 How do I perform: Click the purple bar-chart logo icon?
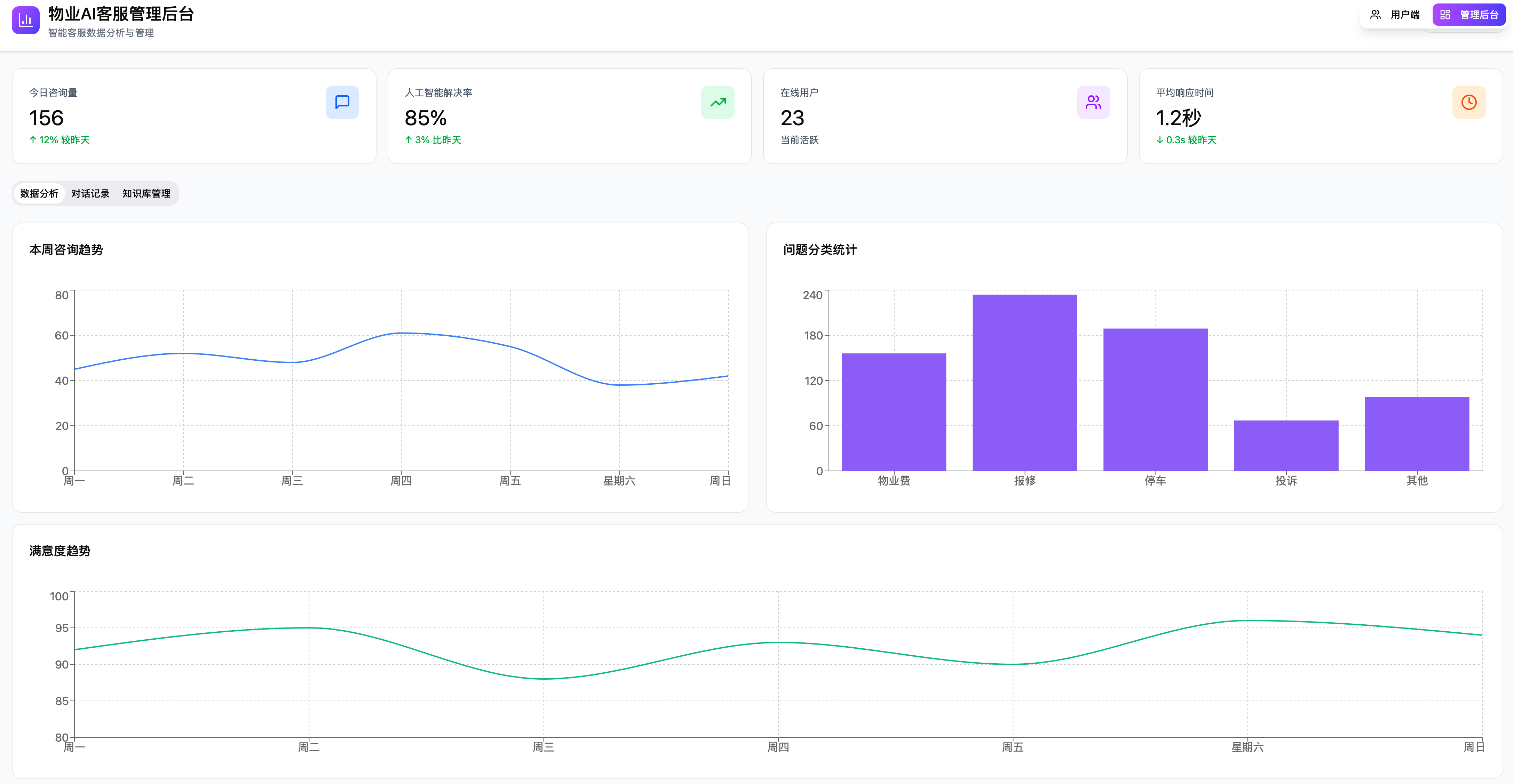click(x=25, y=20)
